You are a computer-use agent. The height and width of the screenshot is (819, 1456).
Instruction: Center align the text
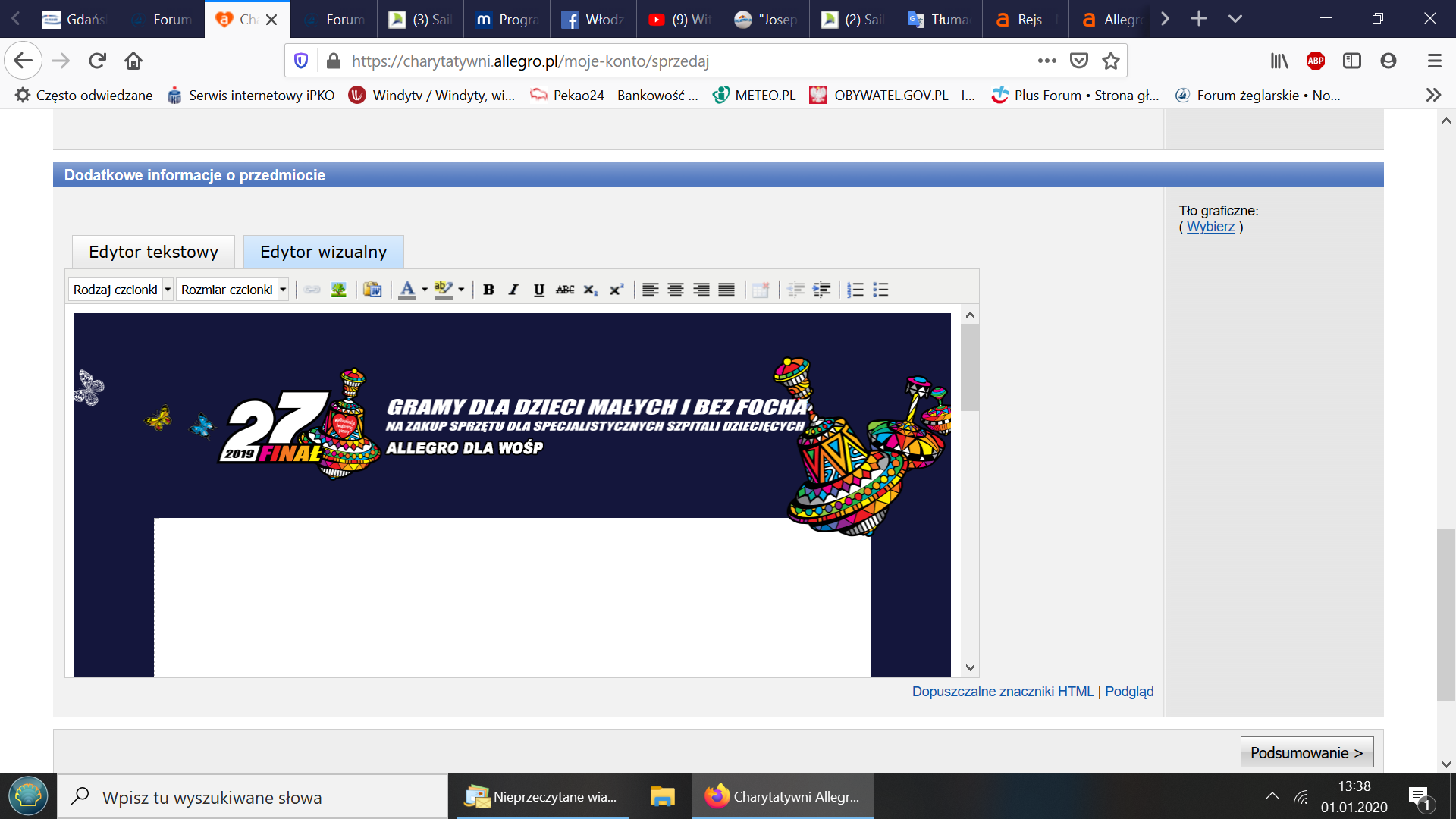tap(676, 290)
